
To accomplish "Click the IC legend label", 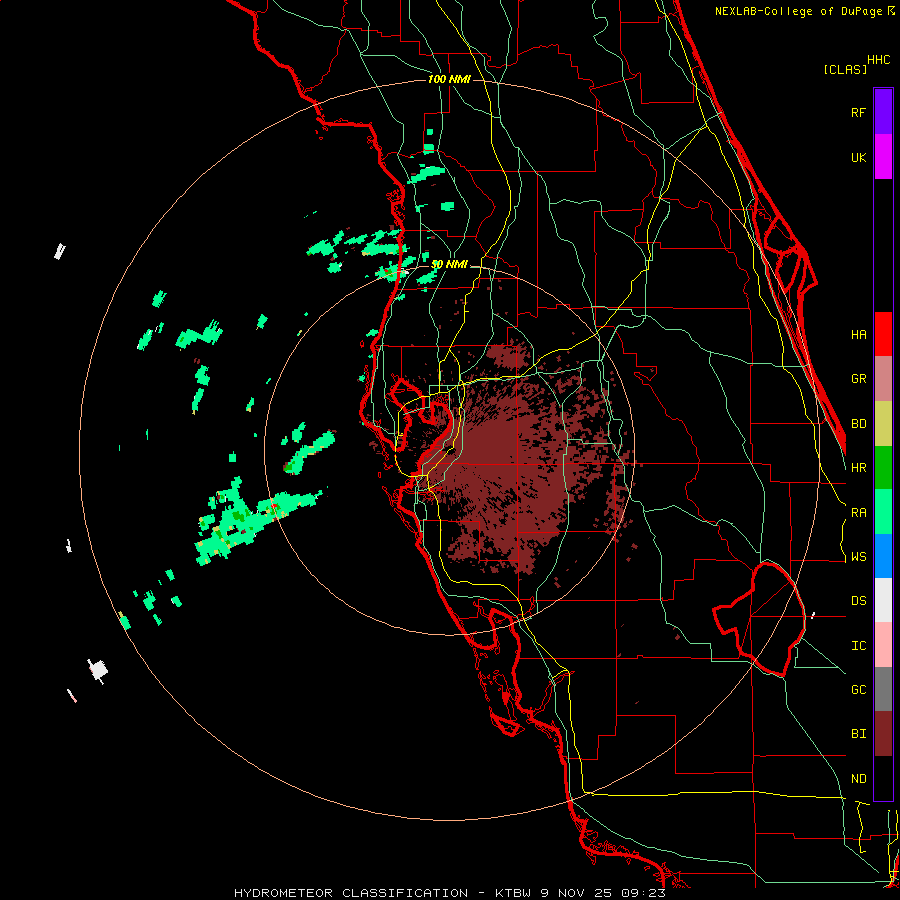I will (858, 646).
